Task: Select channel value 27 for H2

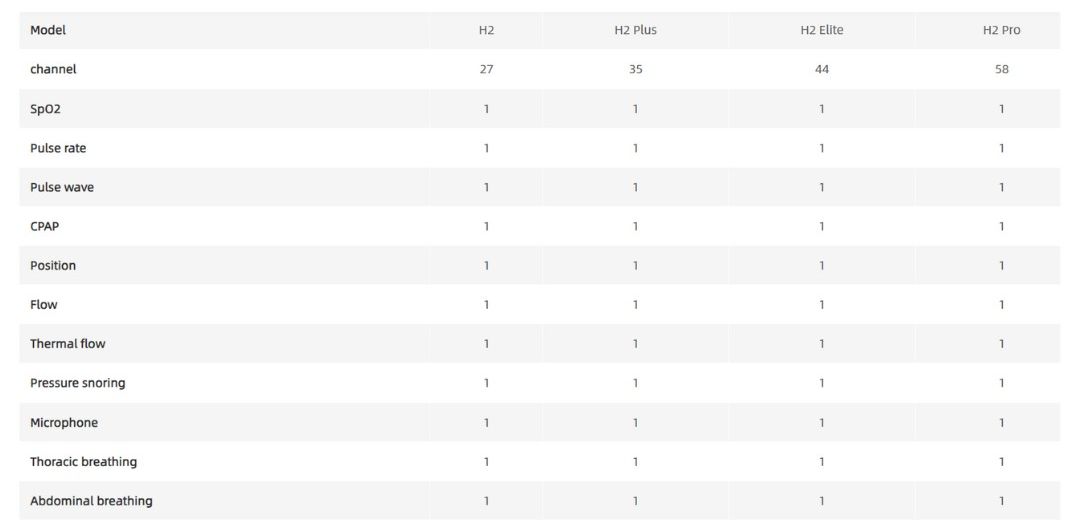Action: pos(486,69)
